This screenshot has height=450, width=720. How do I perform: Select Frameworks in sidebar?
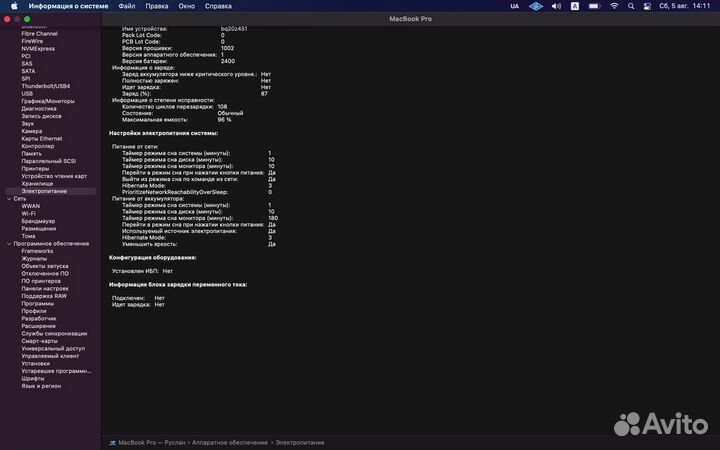point(37,251)
